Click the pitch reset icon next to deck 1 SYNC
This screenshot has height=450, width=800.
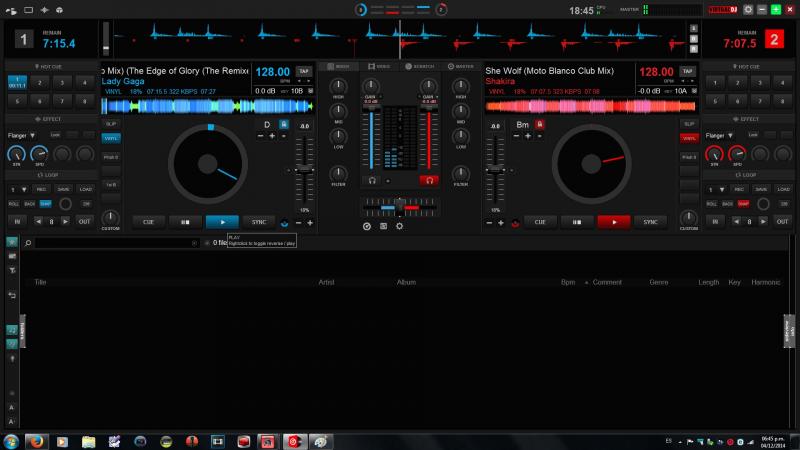pyautogui.click(x=285, y=223)
